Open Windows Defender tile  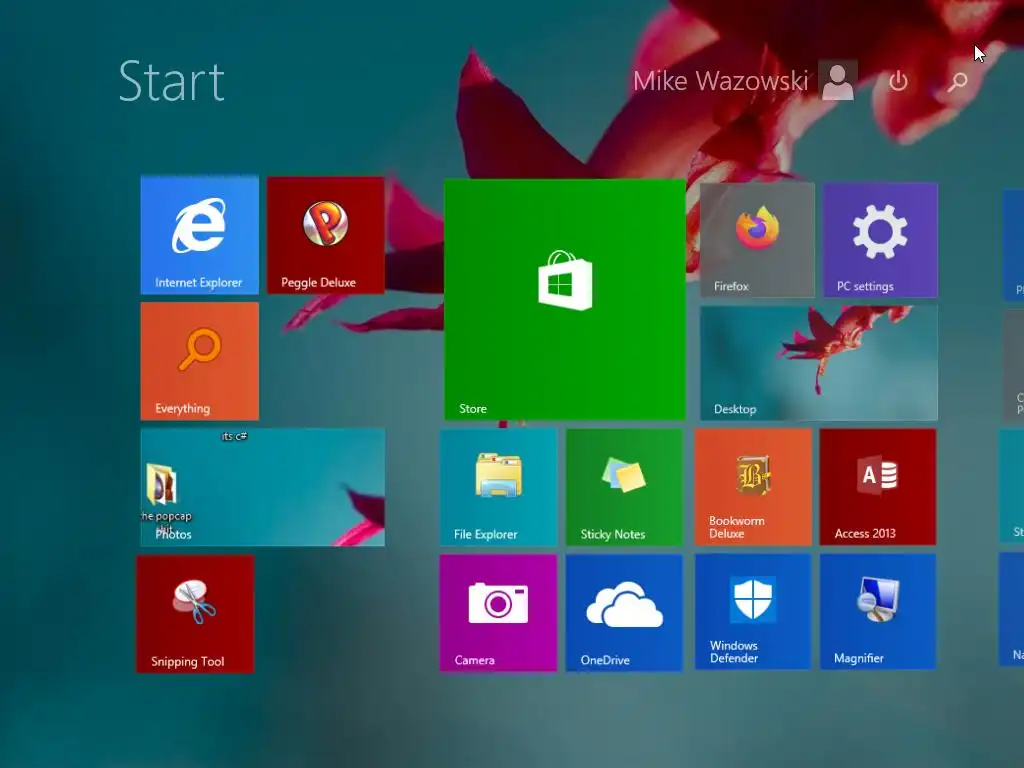pos(753,612)
